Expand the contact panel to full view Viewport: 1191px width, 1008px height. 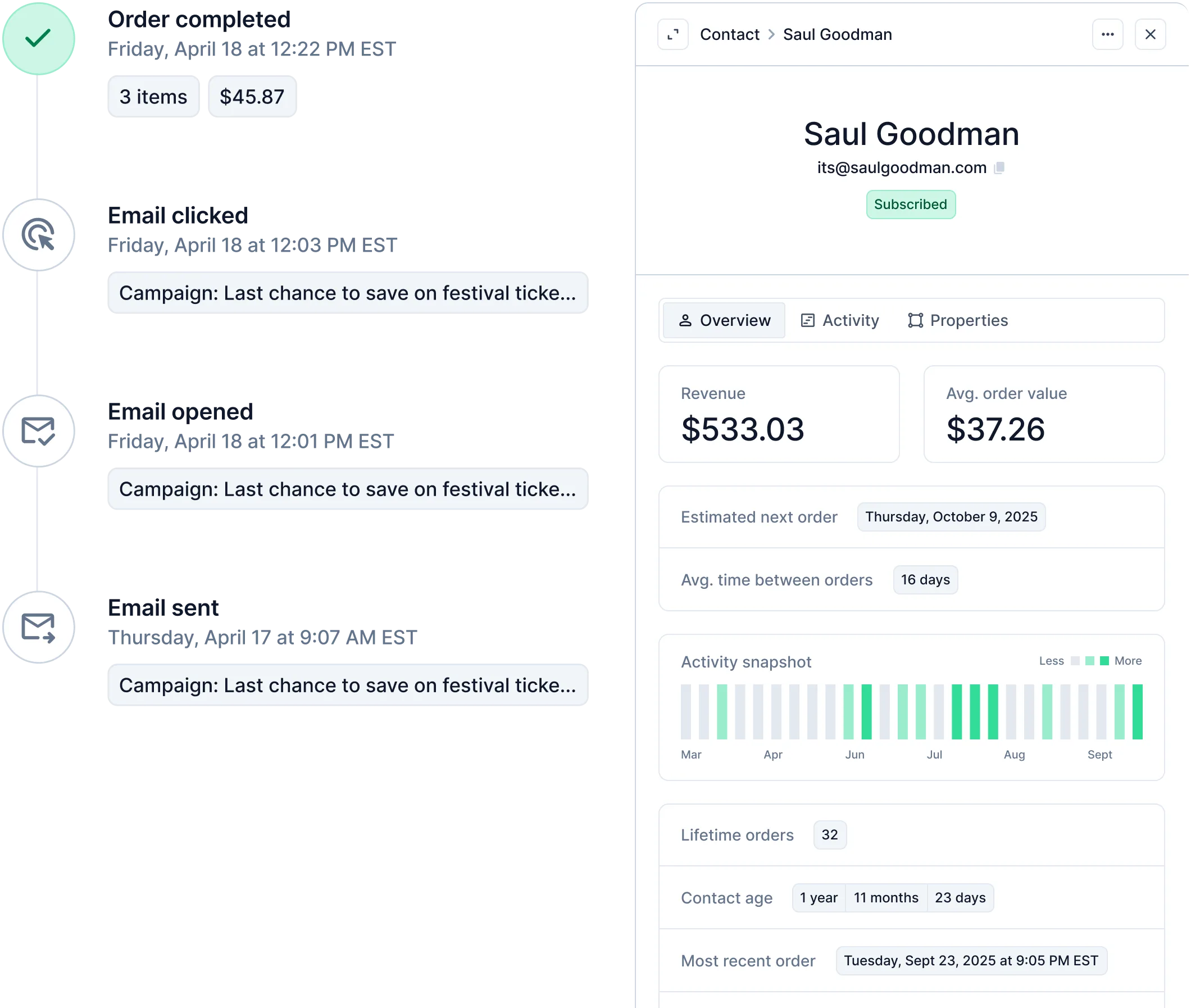coord(673,35)
